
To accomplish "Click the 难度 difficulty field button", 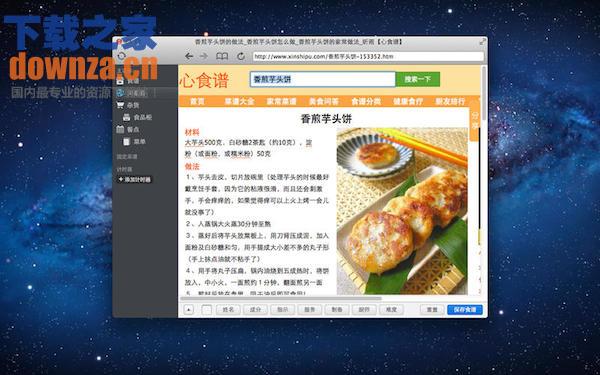I will [391, 310].
